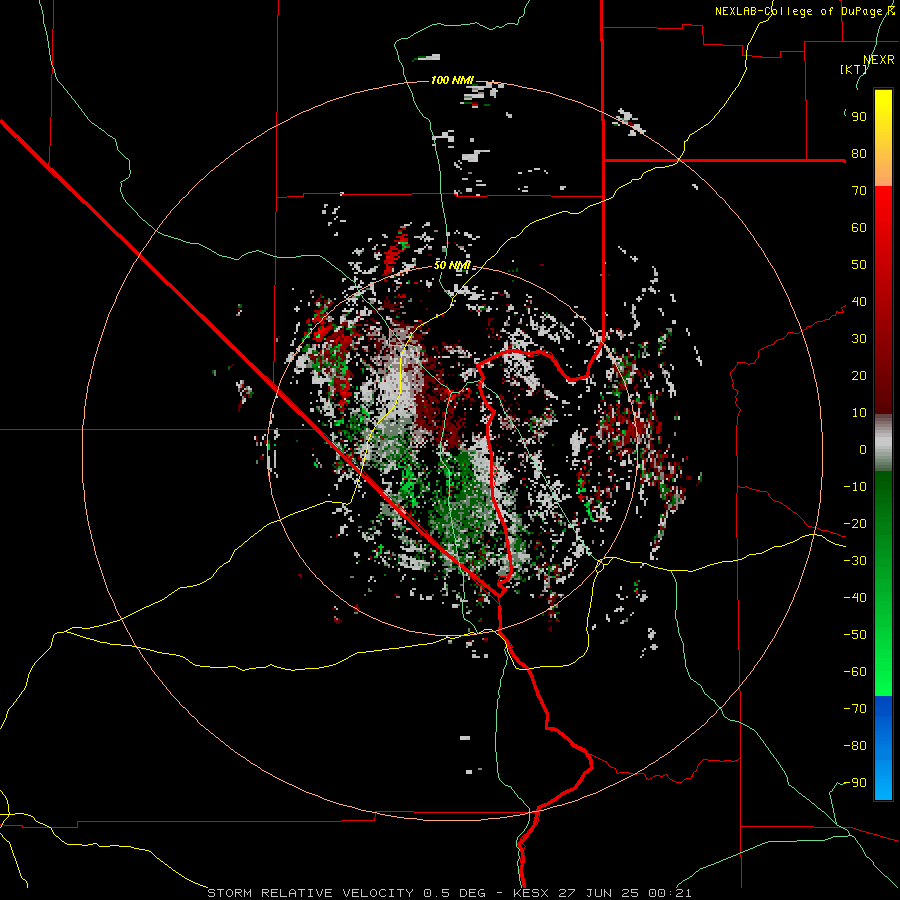Click the 0 value on velocity scale
900x900 pixels.
pyautogui.click(x=863, y=450)
